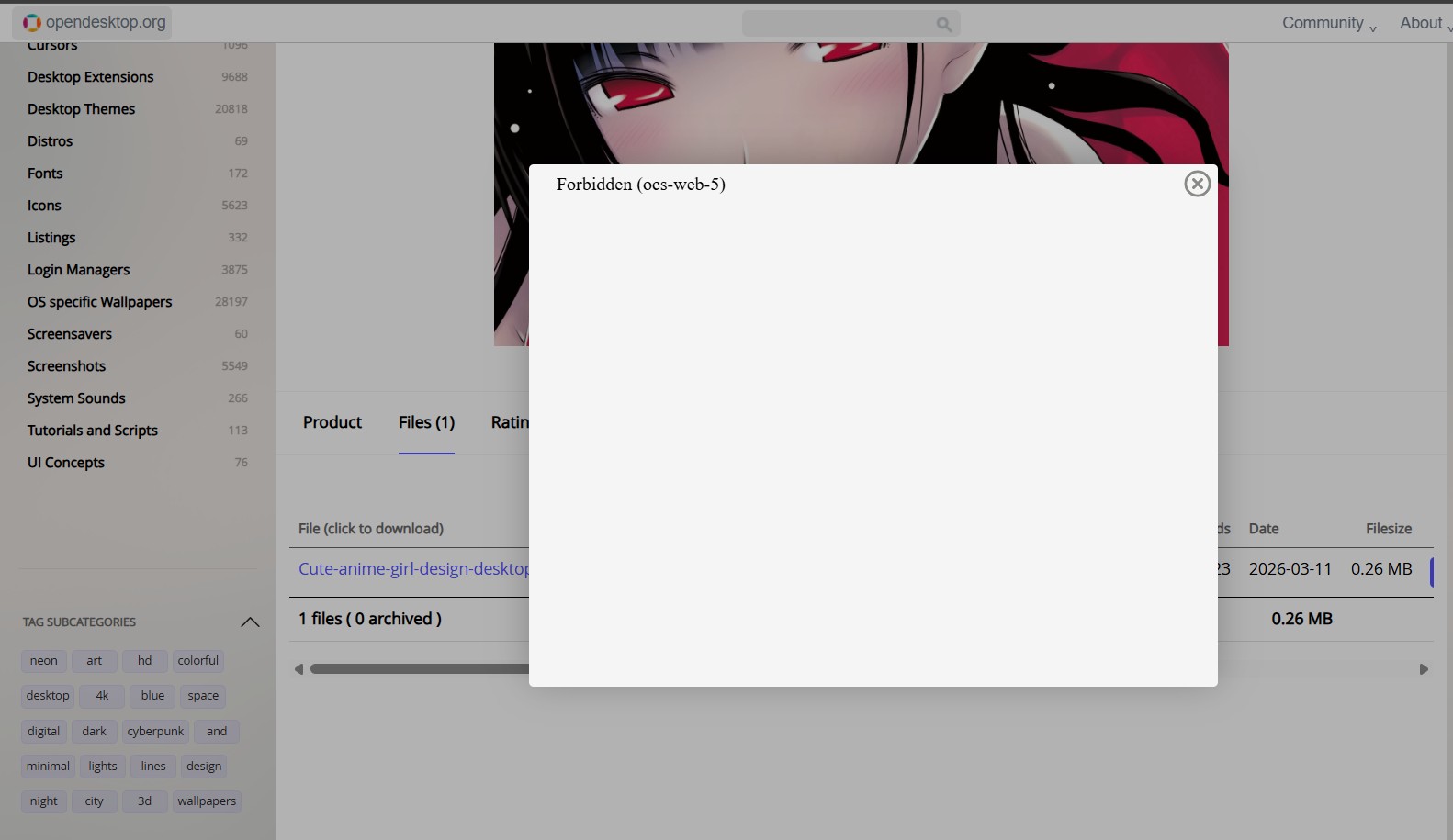1453x840 pixels.
Task: Filter by the neon tag
Action: pos(43,661)
